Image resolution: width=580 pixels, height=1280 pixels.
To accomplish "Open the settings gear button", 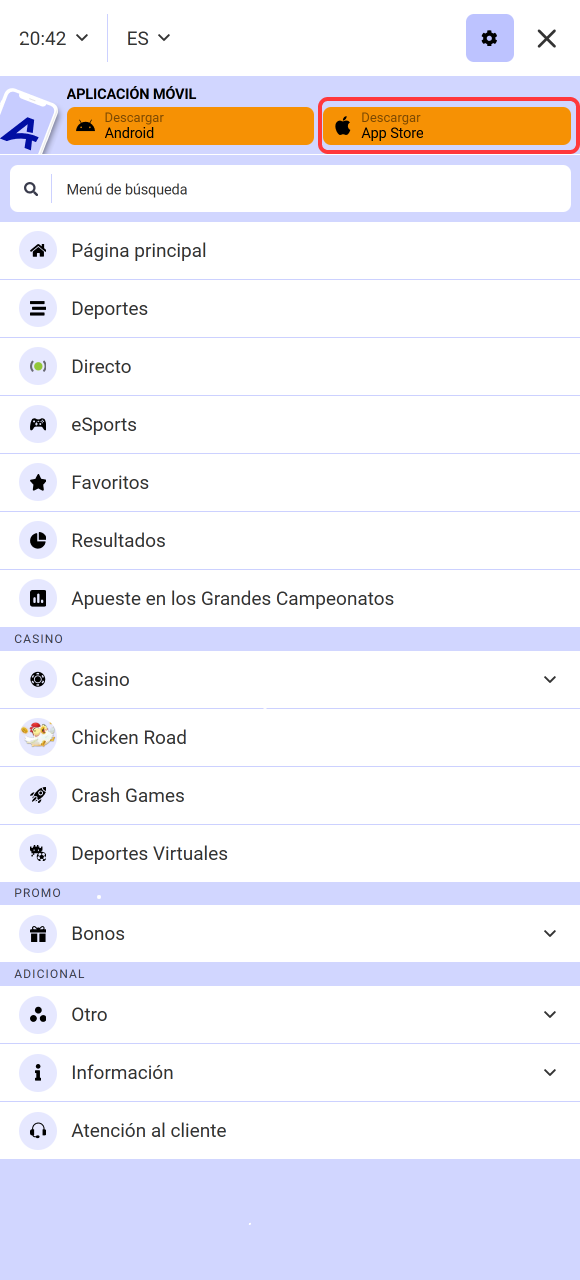I will 489,38.
